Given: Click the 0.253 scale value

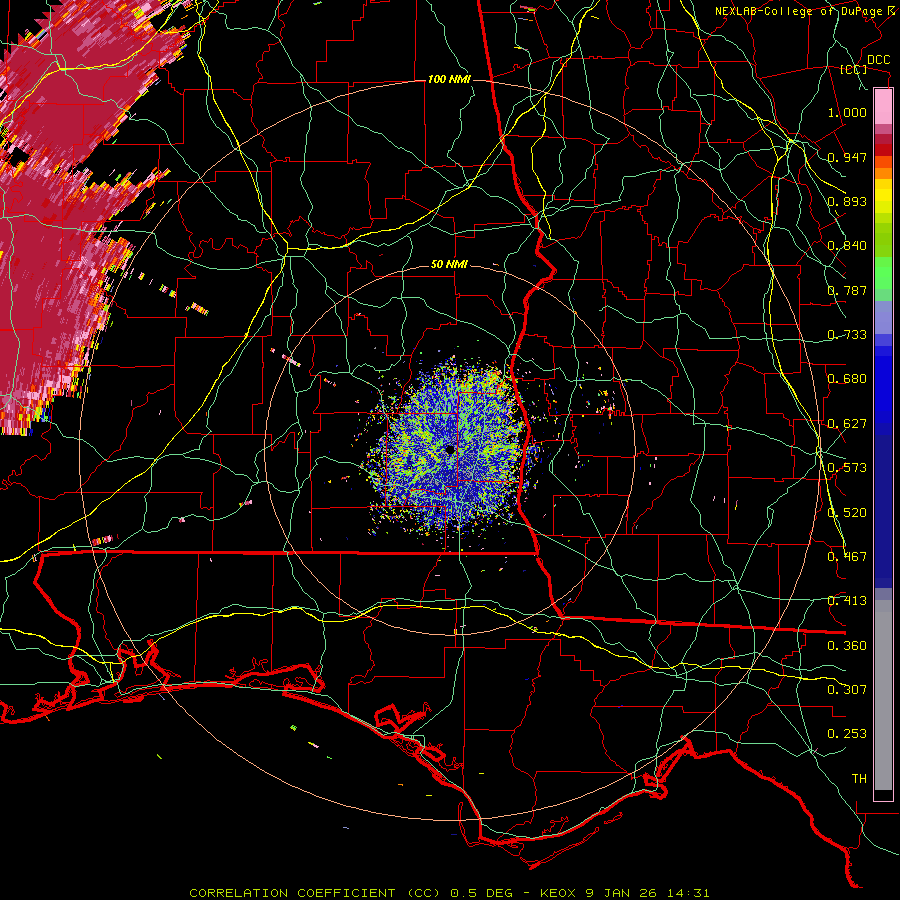Looking at the screenshot, I should coord(847,734).
